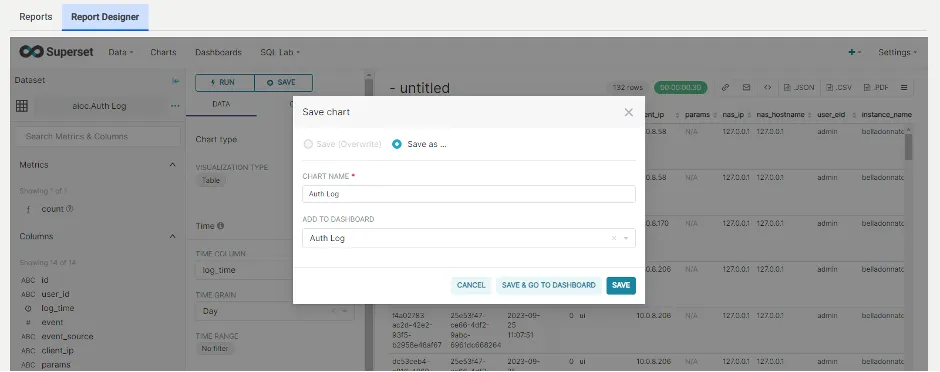Click the 132 rows label
The height and width of the screenshot is (372, 940).
click(x=628, y=87)
